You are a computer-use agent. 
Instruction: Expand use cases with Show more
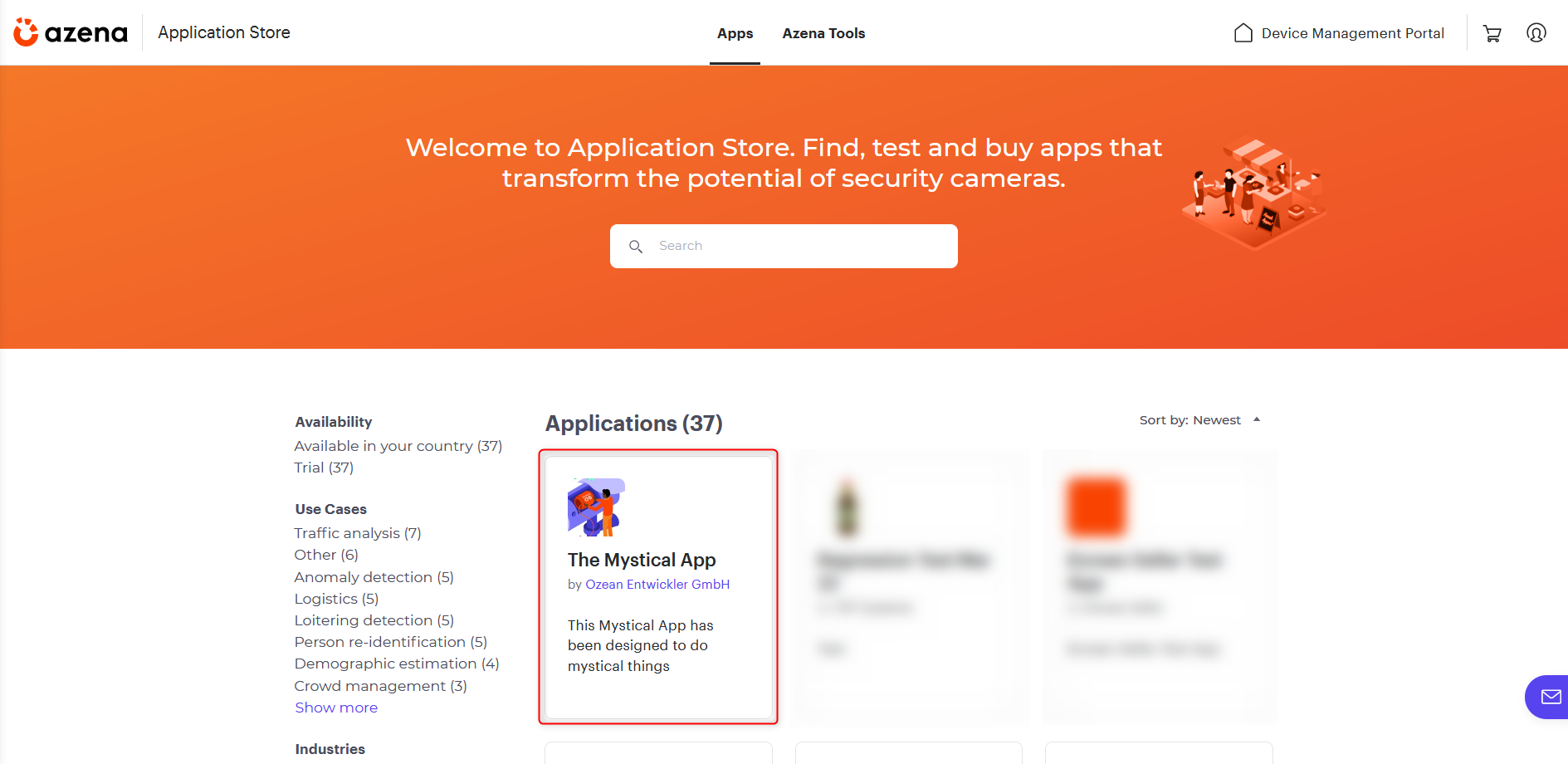point(336,708)
